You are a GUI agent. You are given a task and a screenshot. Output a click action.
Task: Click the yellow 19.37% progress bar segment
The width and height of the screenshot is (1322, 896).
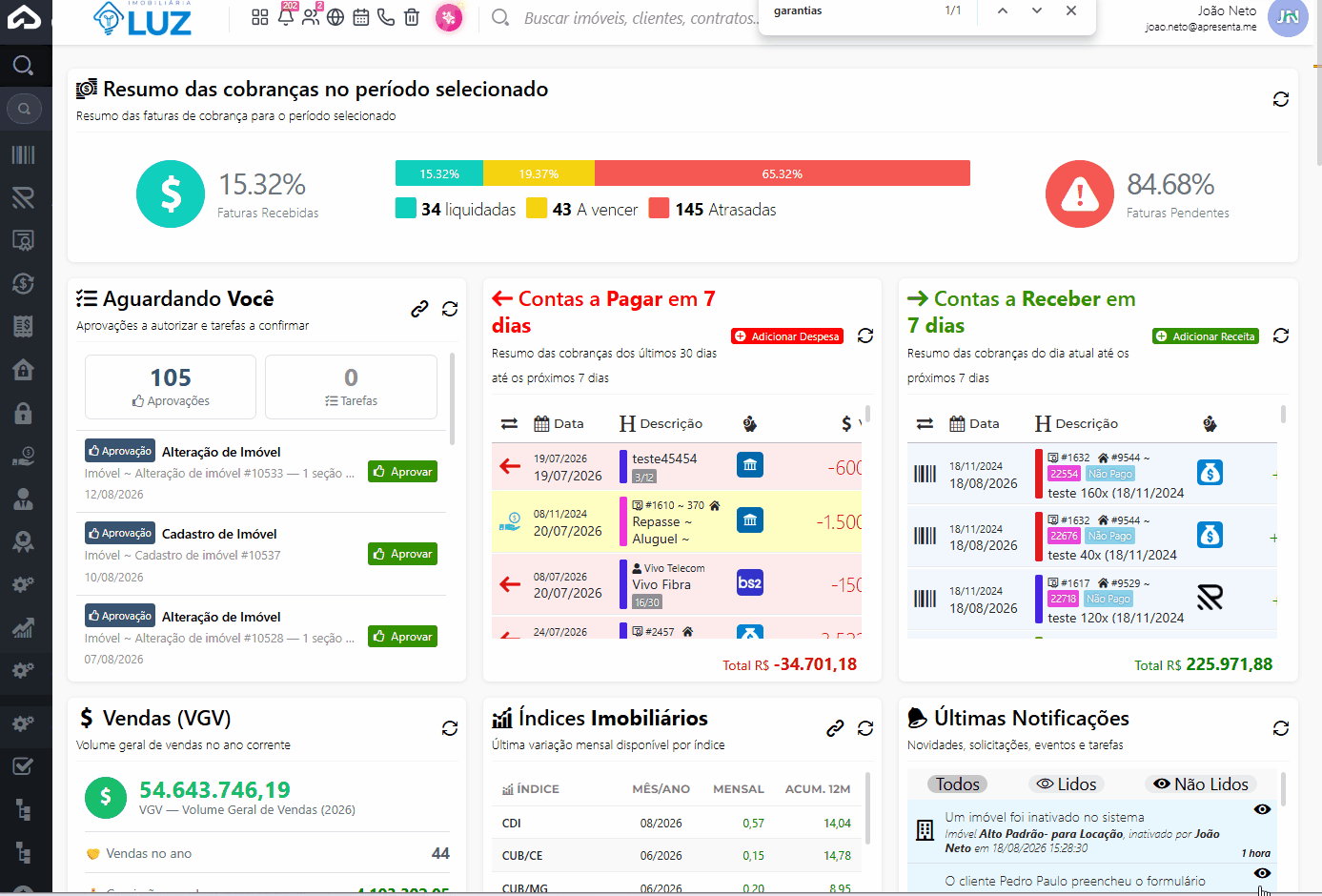[x=539, y=173]
